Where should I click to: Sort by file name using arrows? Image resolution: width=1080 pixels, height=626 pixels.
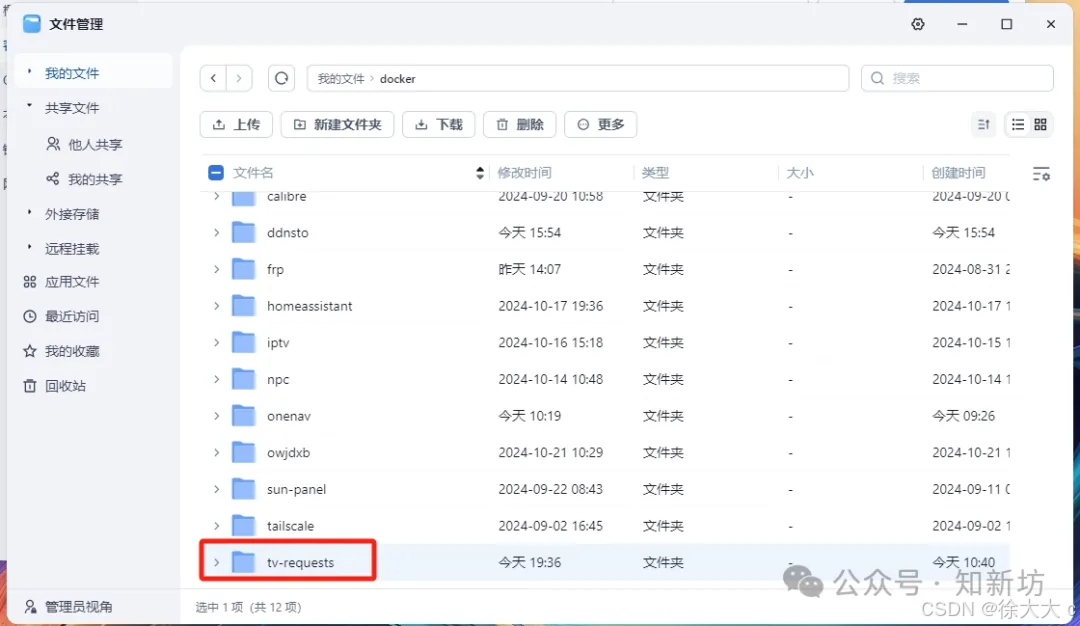(479, 173)
